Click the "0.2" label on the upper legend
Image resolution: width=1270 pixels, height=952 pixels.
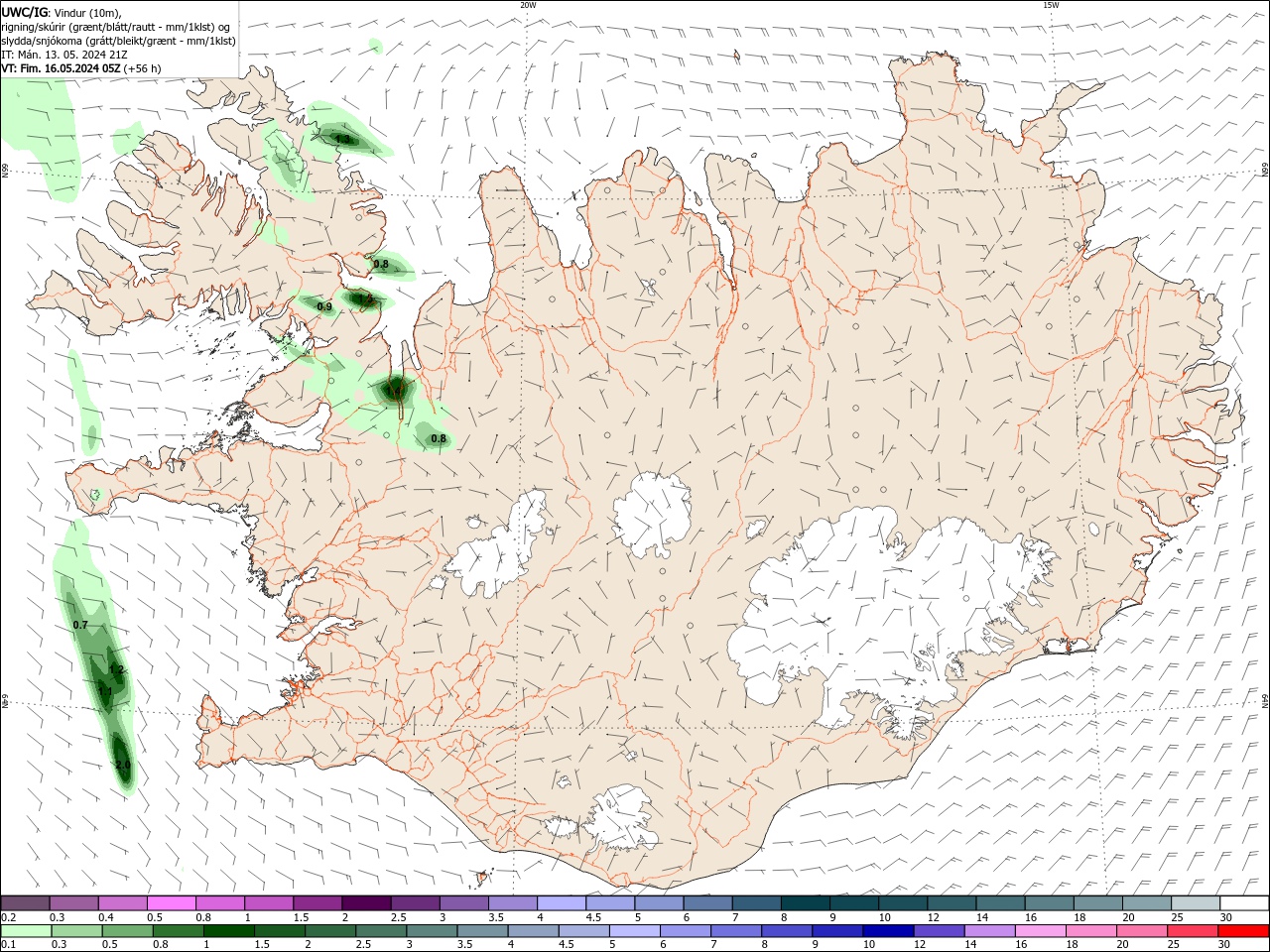coord(8,917)
